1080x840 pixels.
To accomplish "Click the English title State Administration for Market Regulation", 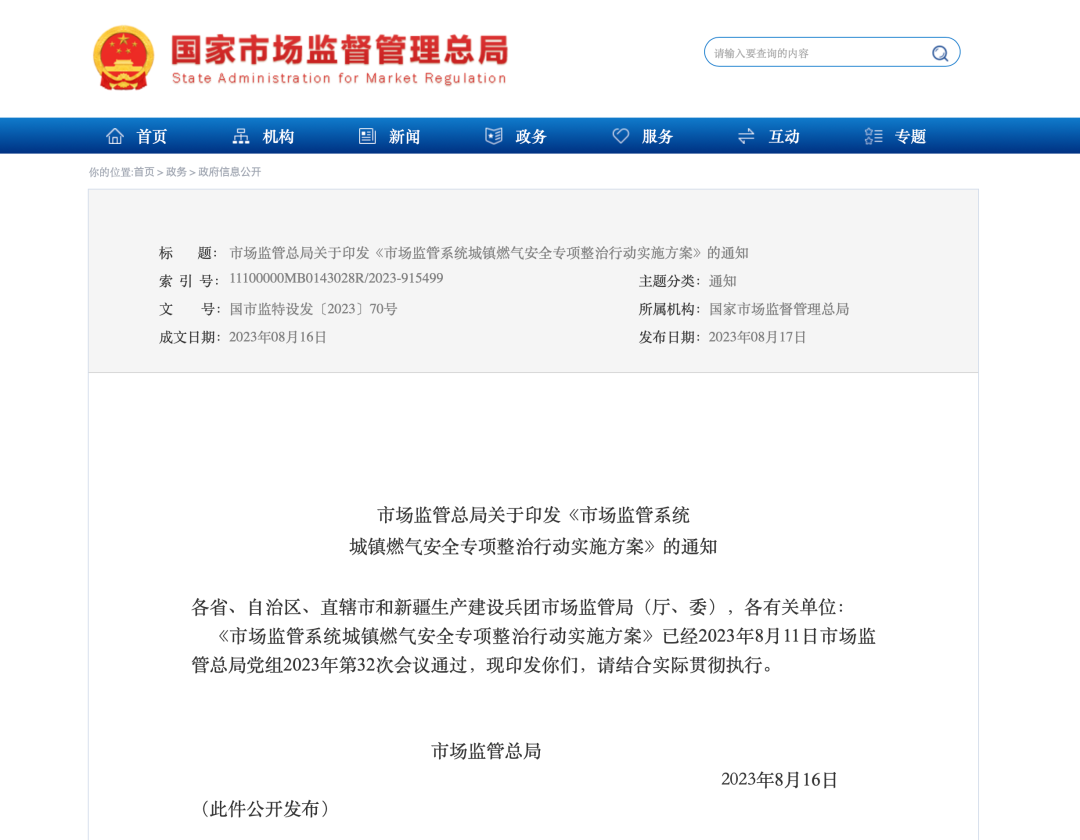I will [339, 78].
